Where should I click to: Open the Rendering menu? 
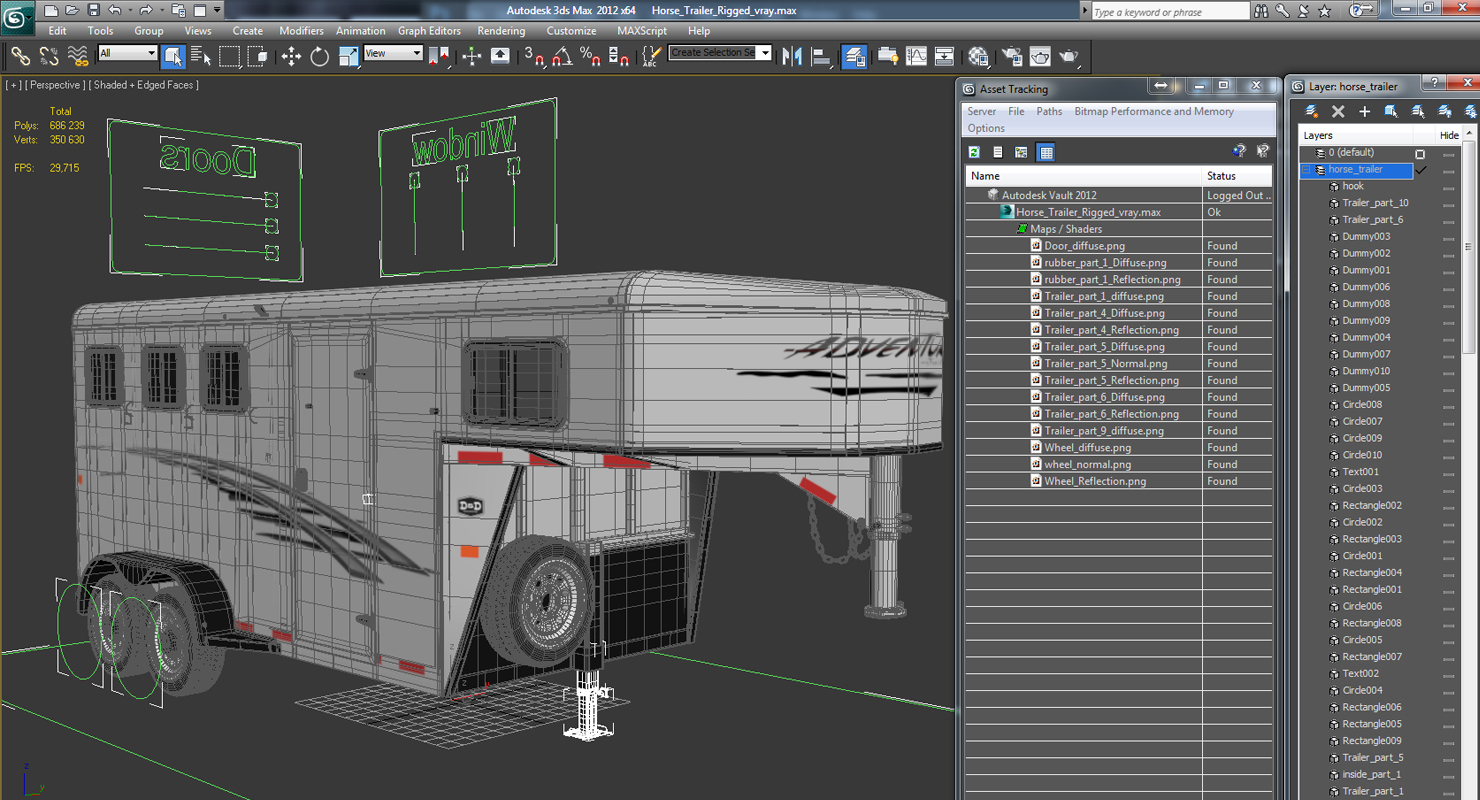[501, 31]
